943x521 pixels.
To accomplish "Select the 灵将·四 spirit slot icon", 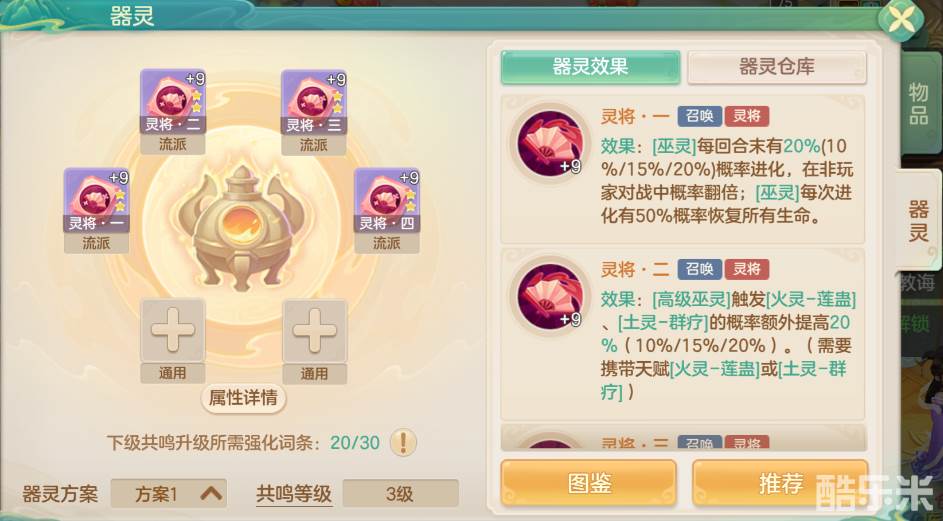I will click(x=387, y=200).
